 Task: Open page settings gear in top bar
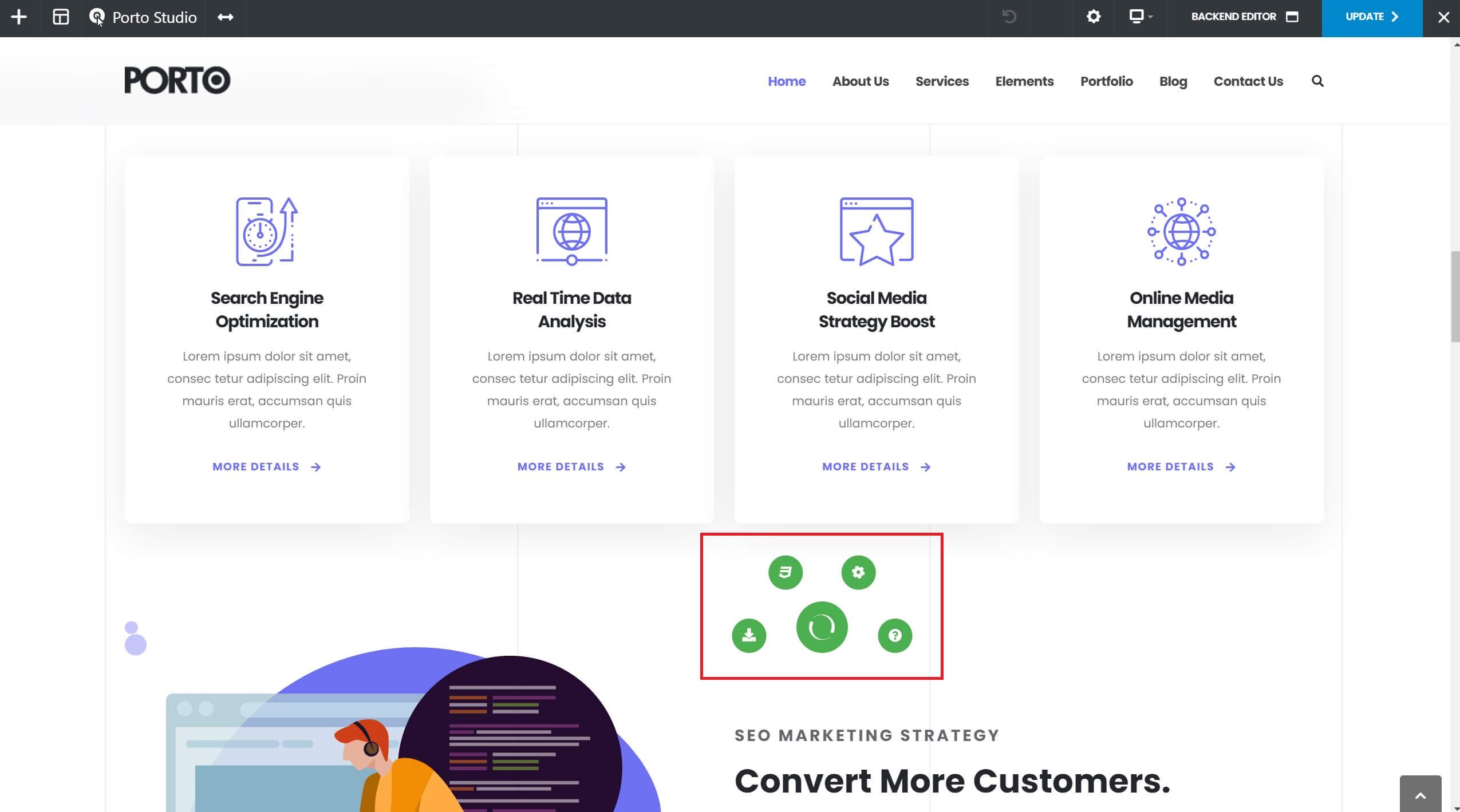pos(1094,17)
